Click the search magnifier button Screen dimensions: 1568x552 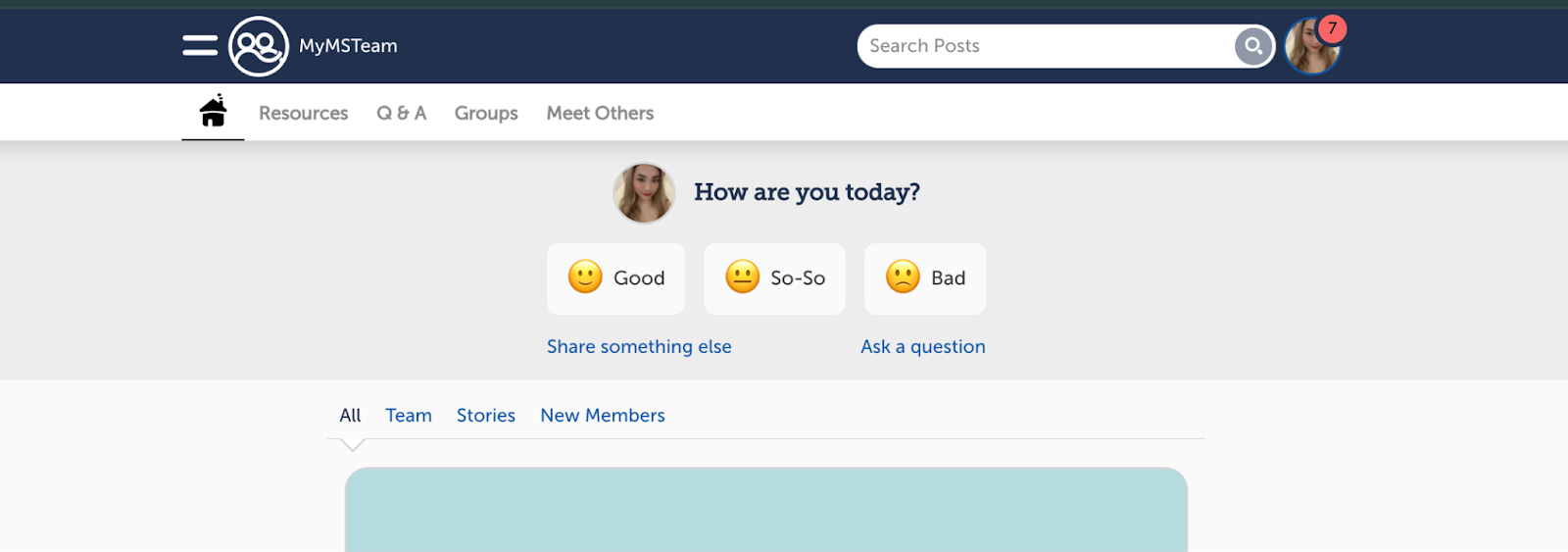(1253, 46)
